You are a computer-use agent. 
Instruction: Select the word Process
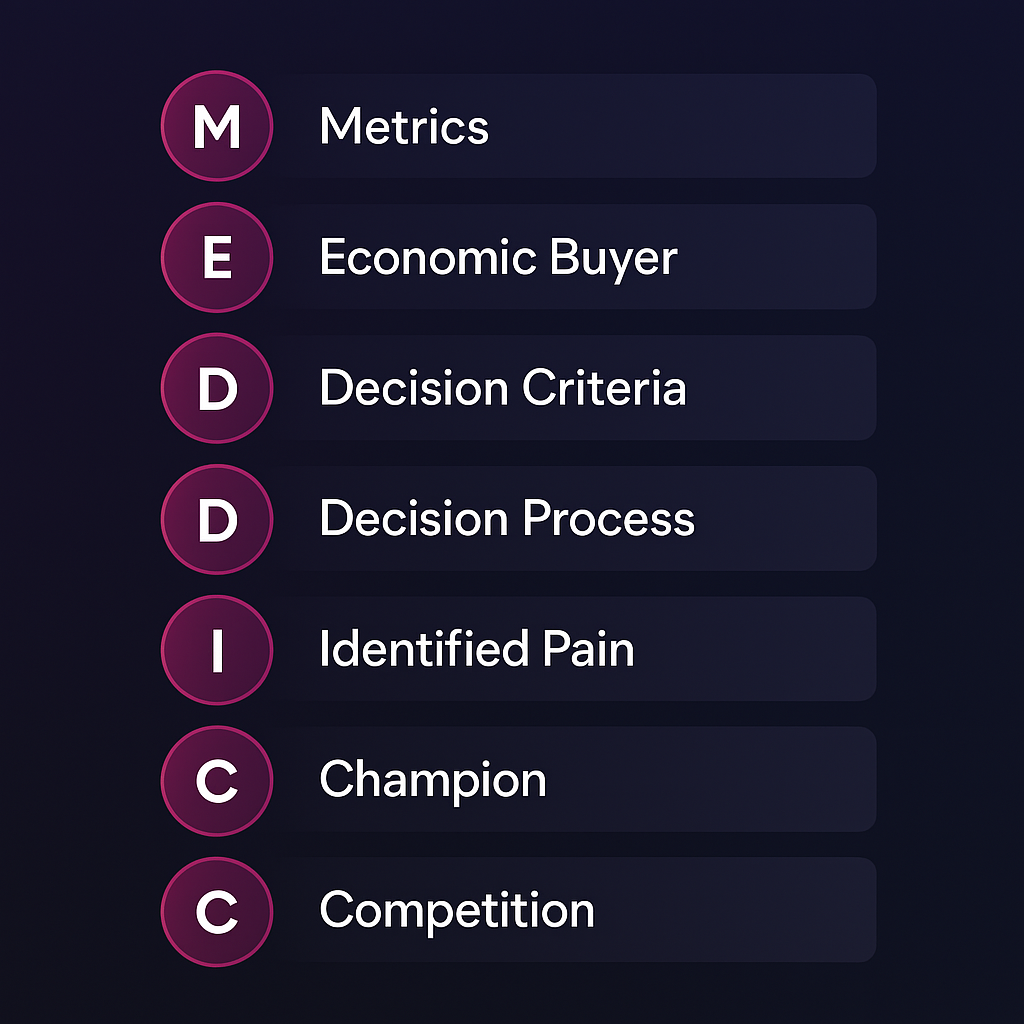click(609, 519)
